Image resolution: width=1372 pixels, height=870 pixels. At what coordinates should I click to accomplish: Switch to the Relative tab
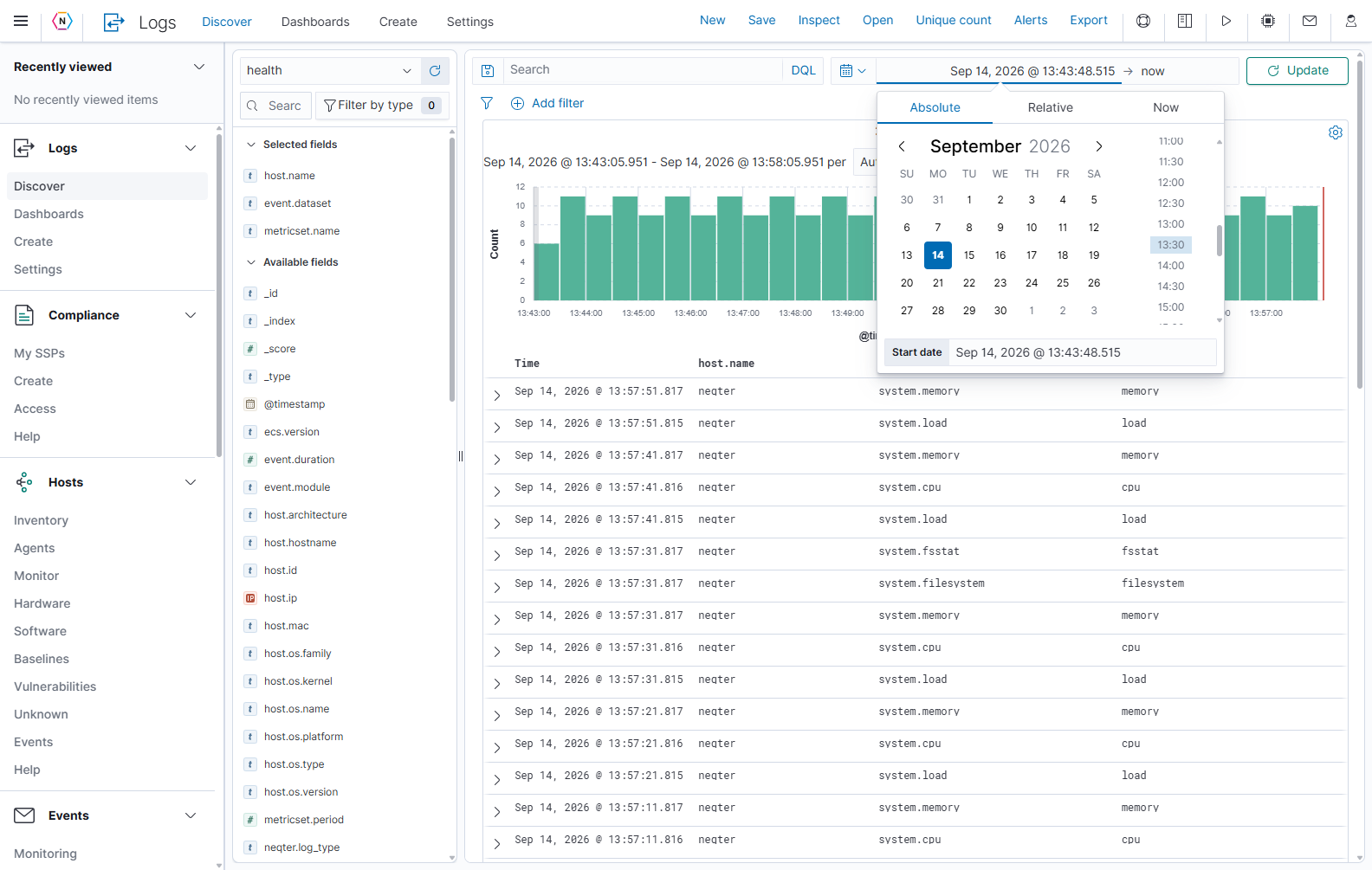pyautogui.click(x=1050, y=107)
